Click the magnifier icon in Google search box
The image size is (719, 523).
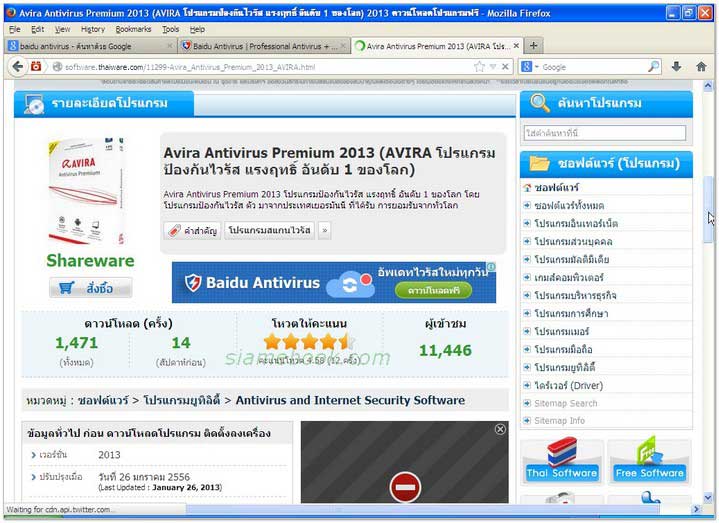tap(653, 67)
